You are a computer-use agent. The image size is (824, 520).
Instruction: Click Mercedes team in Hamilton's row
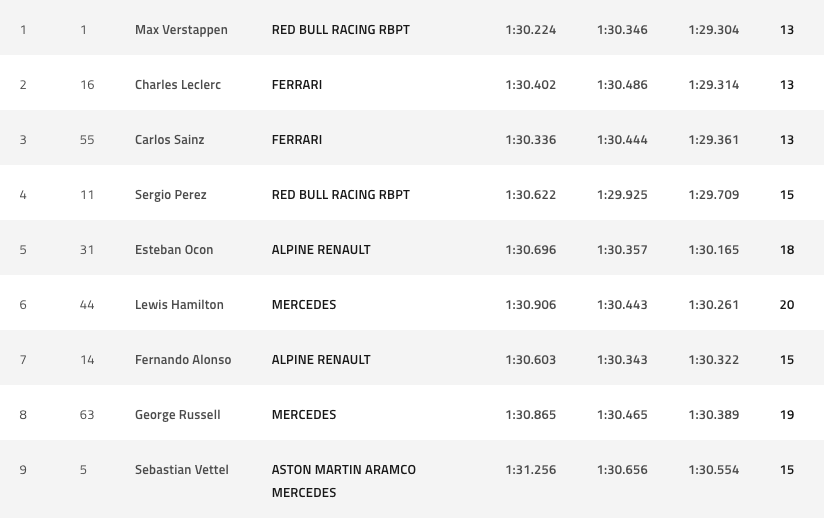(304, 305)
